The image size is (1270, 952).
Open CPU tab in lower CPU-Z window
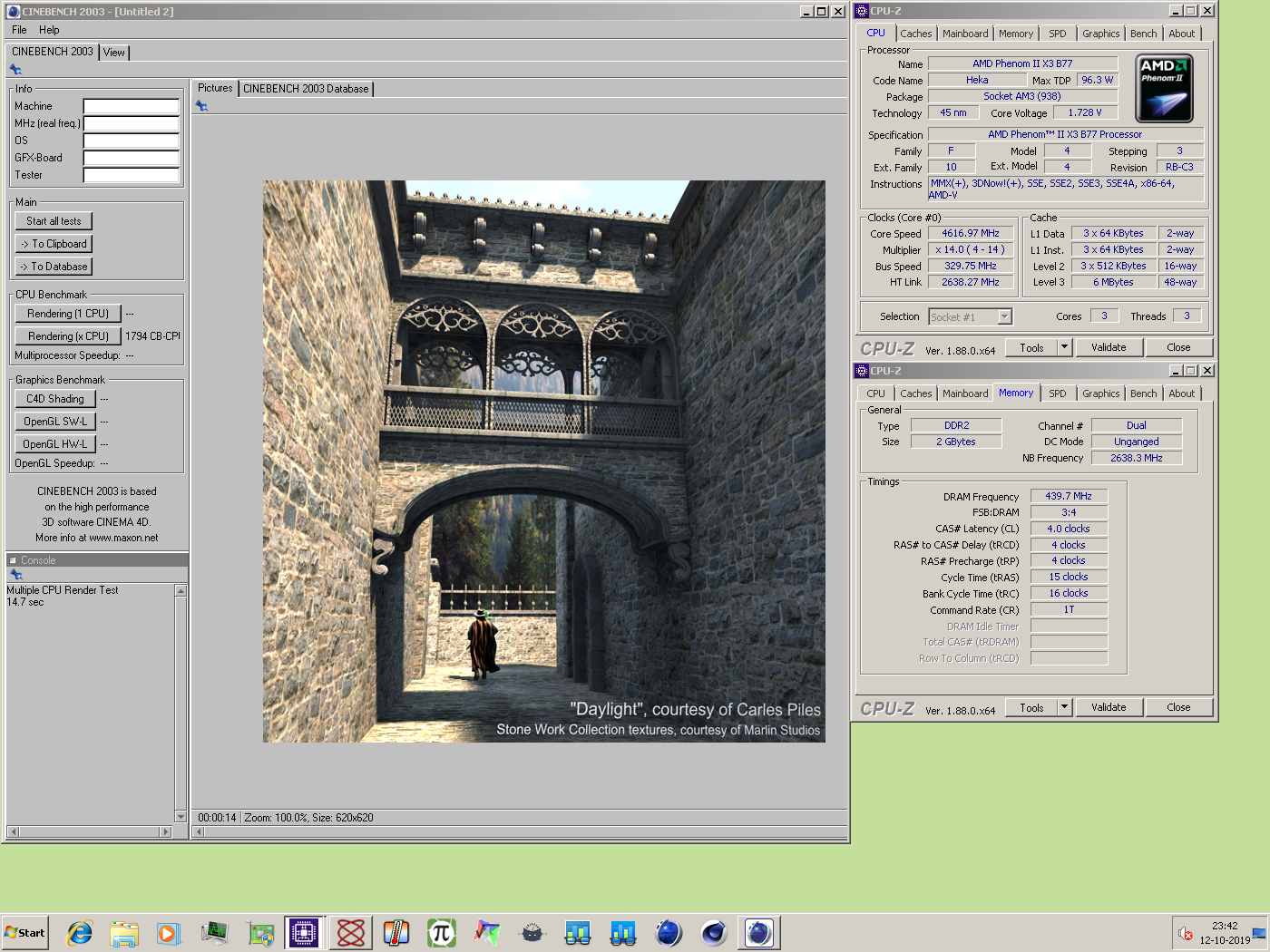pyautogui.click(x=875, y=393)
